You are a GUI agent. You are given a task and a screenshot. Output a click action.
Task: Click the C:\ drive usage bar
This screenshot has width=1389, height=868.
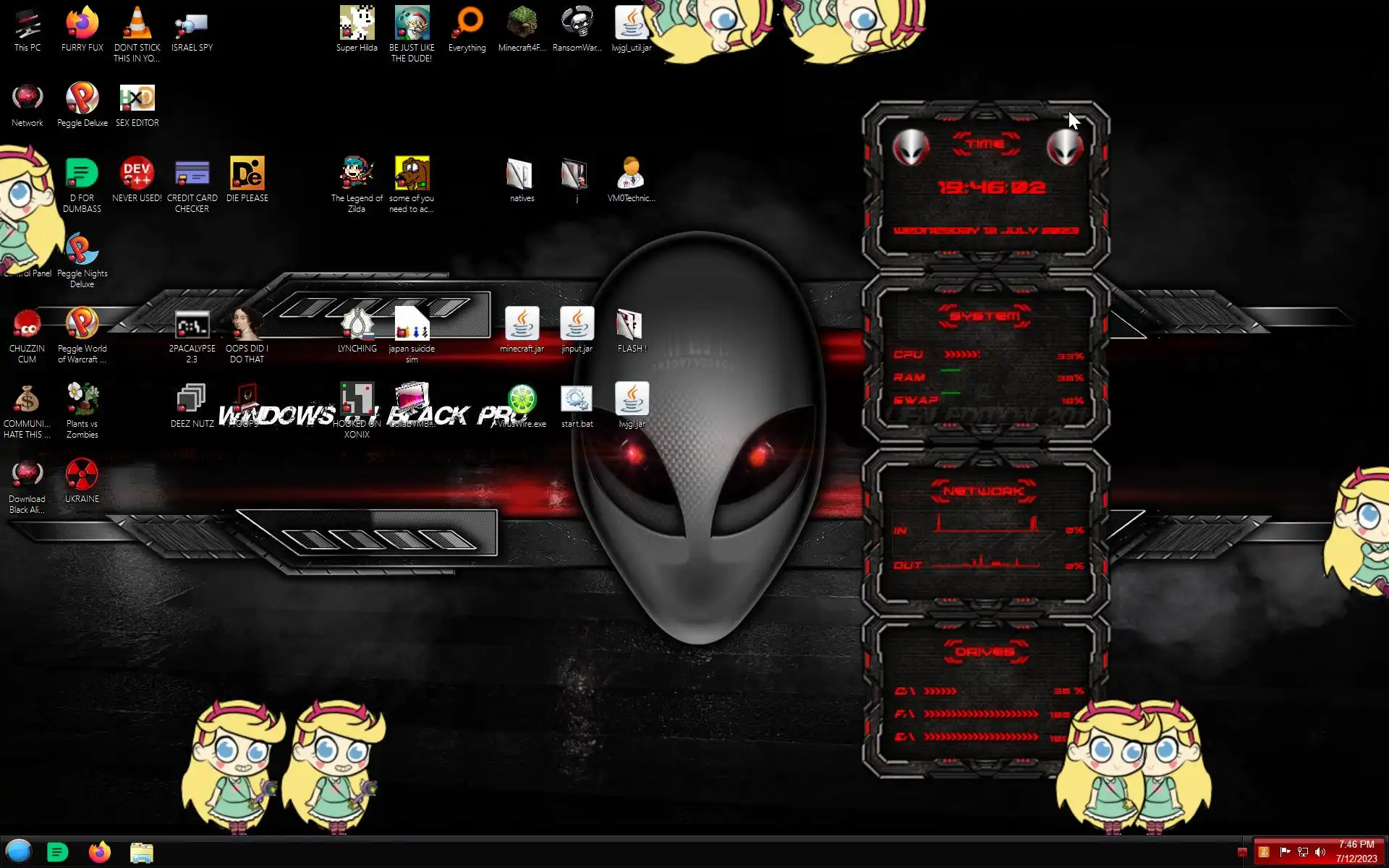tap(940, 691)
